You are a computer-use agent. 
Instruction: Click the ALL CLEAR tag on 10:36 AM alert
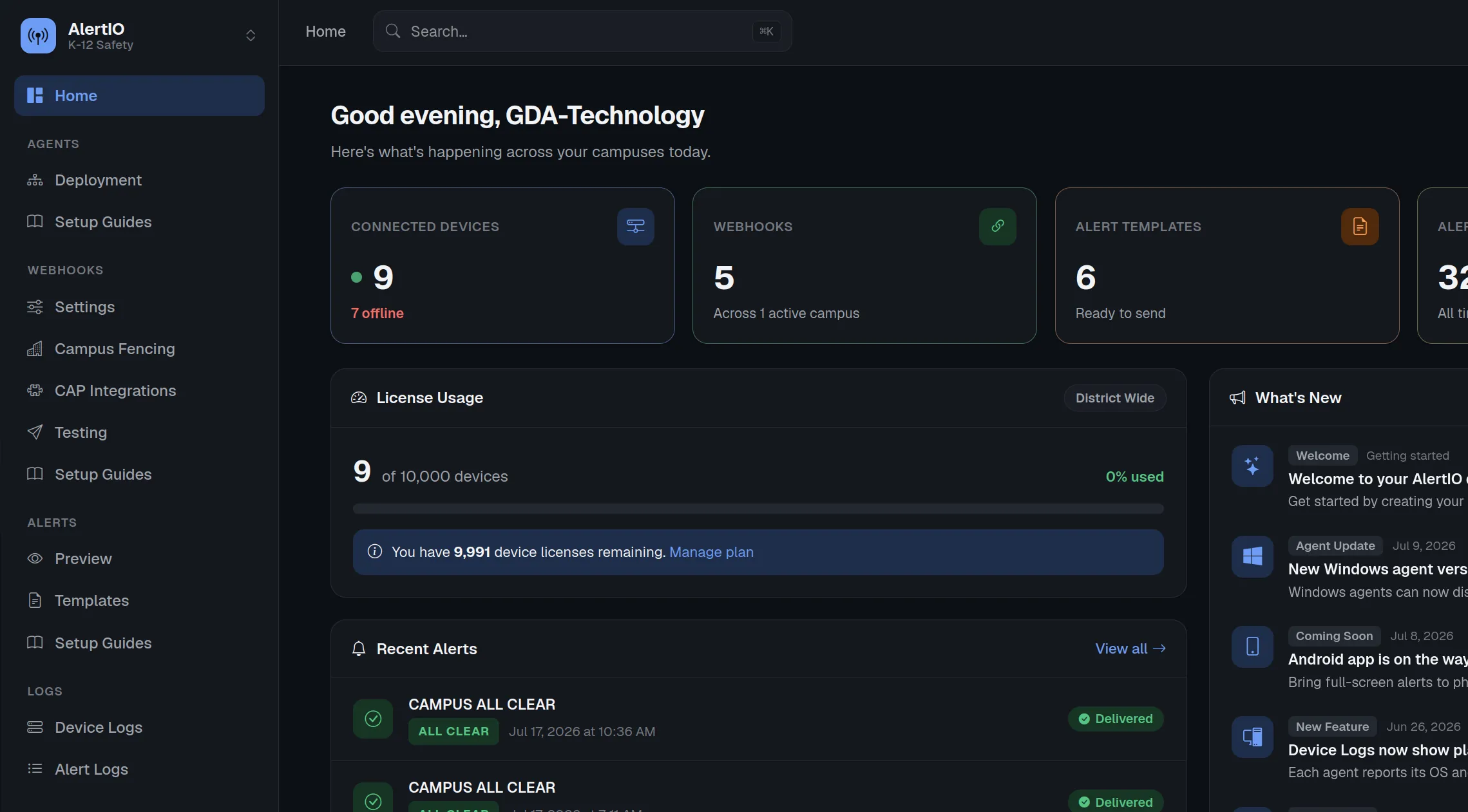pos(453,732)
